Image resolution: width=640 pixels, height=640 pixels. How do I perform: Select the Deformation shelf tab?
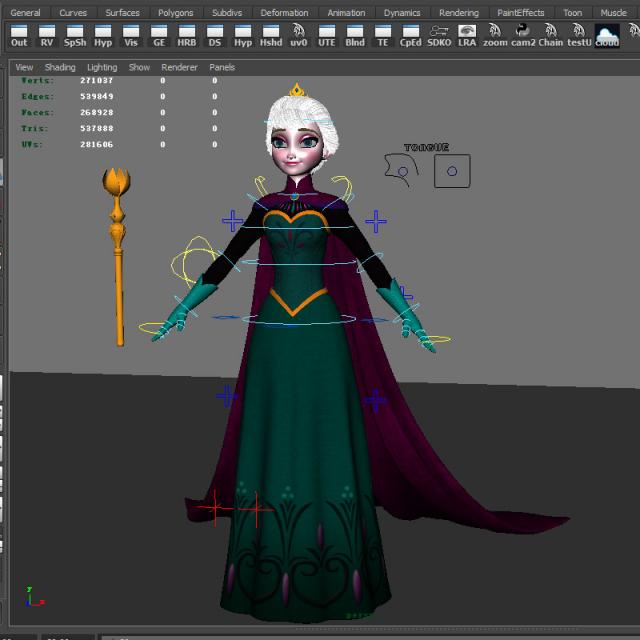(284, 13)
